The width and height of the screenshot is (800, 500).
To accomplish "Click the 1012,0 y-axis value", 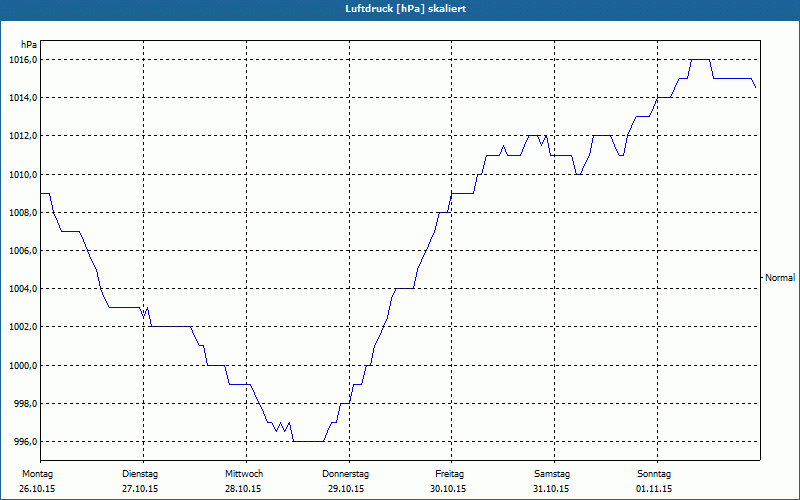I will coord(23,136).
